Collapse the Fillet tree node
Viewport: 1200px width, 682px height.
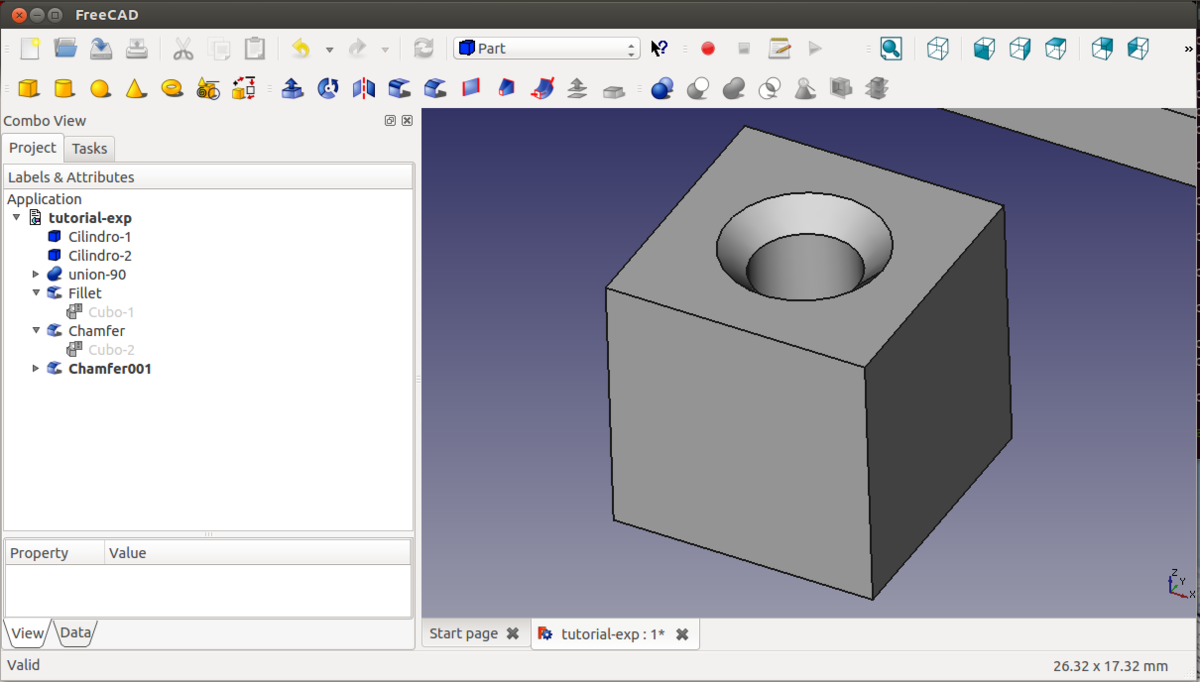tap(36, 293)
